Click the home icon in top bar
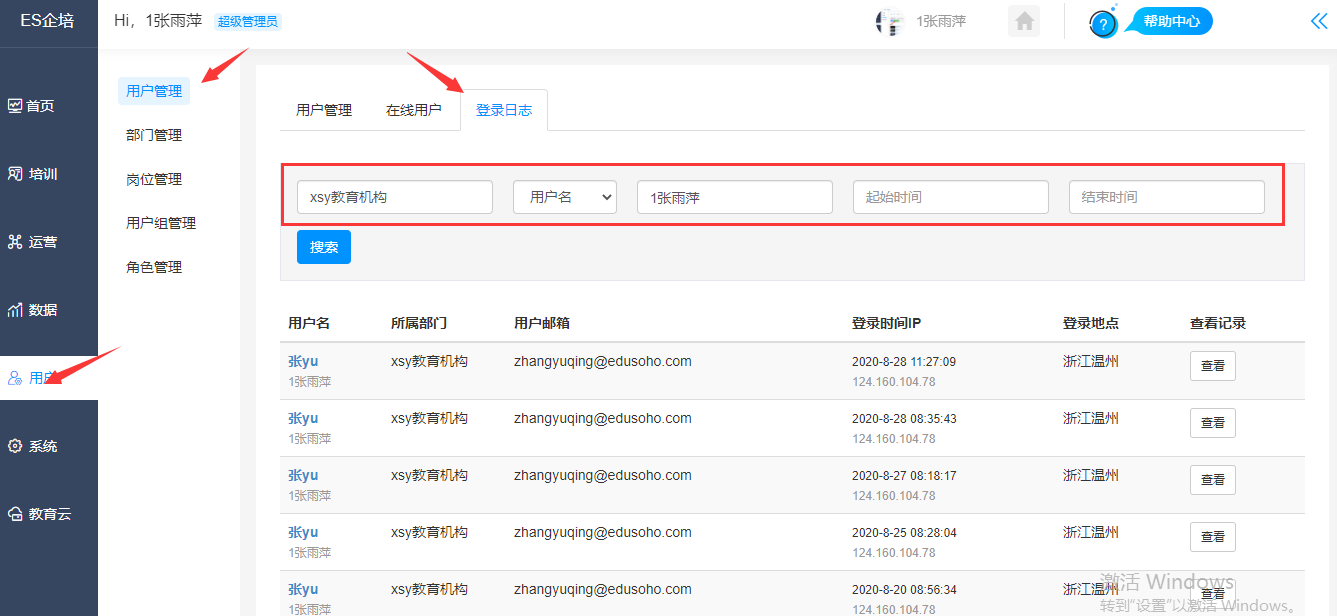The image size is (1337, 616). coord(1023,21)
